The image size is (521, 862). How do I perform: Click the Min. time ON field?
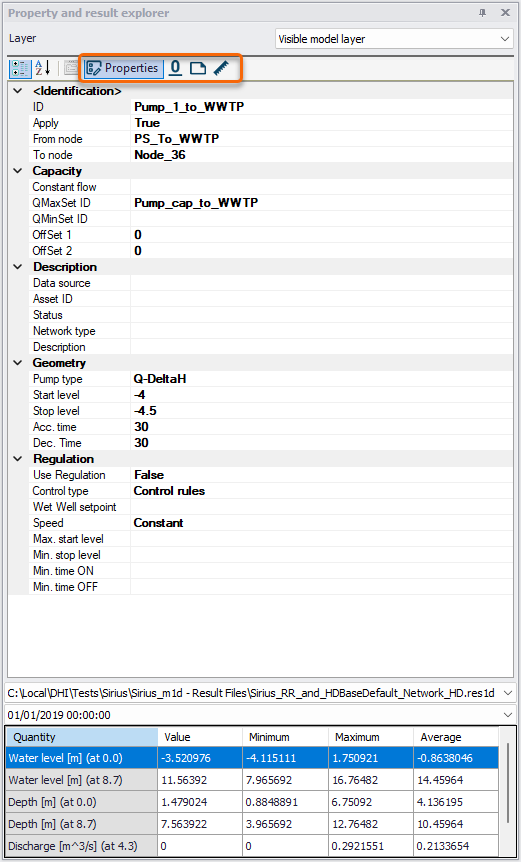click(x=322, y=571)
